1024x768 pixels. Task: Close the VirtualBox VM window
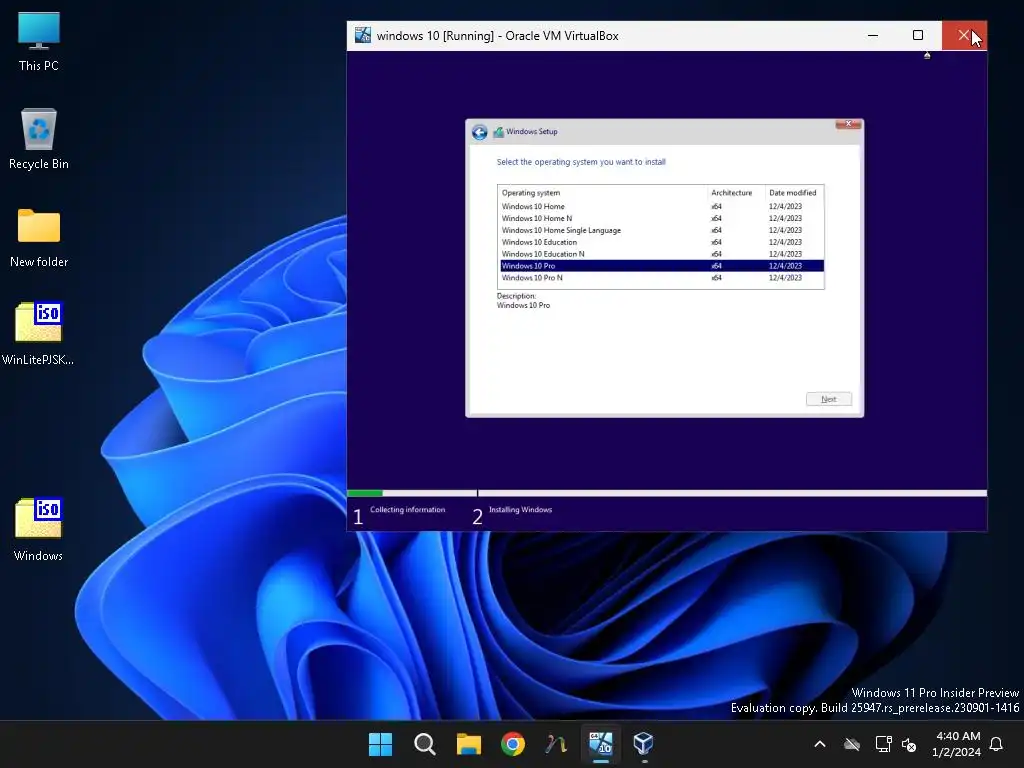pyautogui.click(x=964, y=35)
